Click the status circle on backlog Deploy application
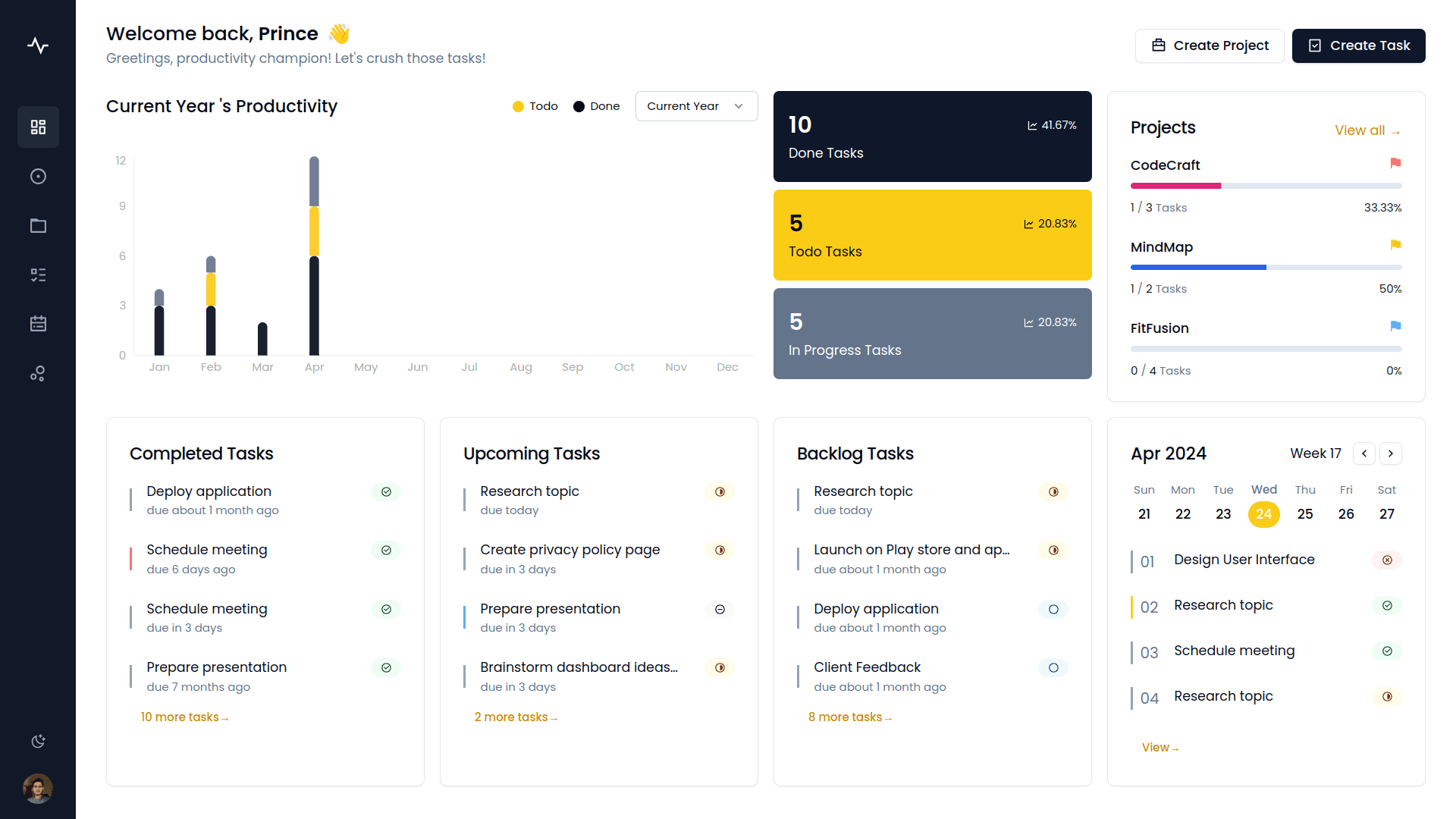This screenshot has height=819, width=1456. point(1053,609)
